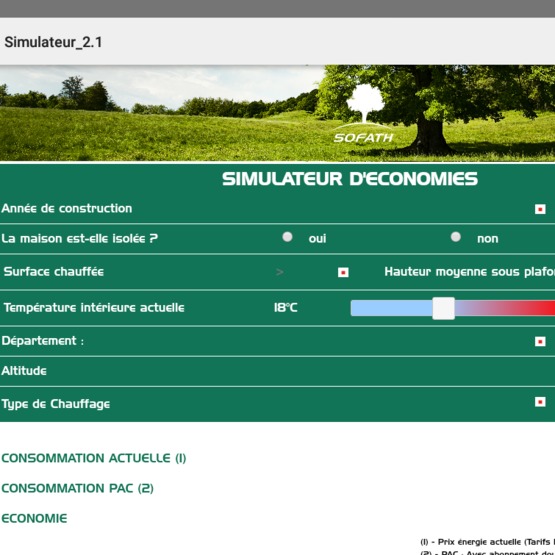Image resolution: width=555 pixels, height=555 pixels.
Task: Click the 'Type de Chauffage' label
Action: 56,404
